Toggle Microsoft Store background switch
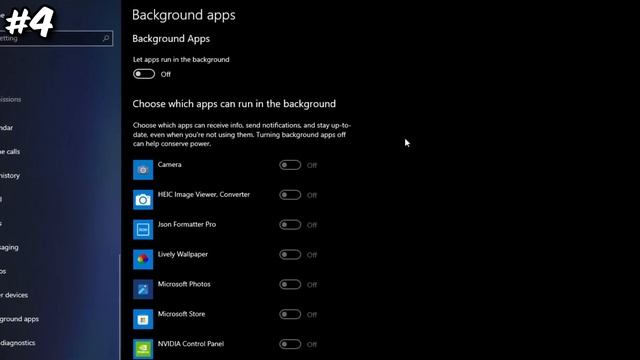The height and width of the screenshot is (360, 640). point(290,314)
